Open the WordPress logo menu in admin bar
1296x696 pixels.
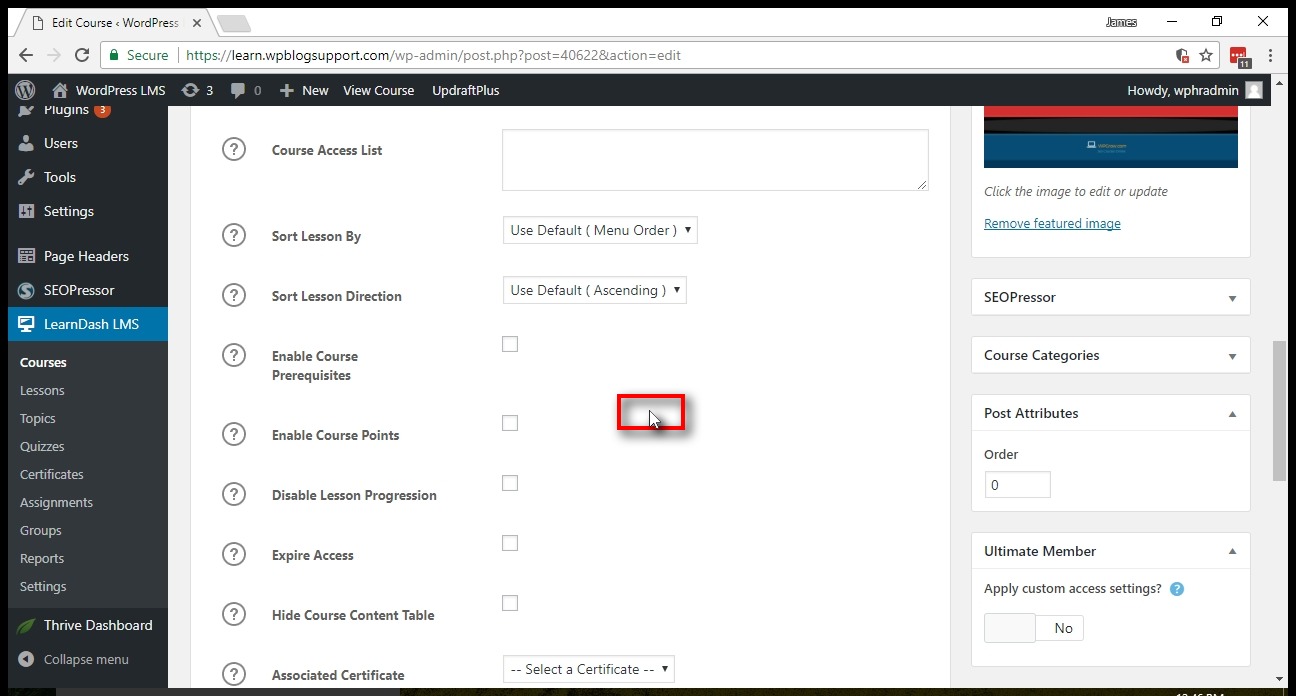point(25,90)
